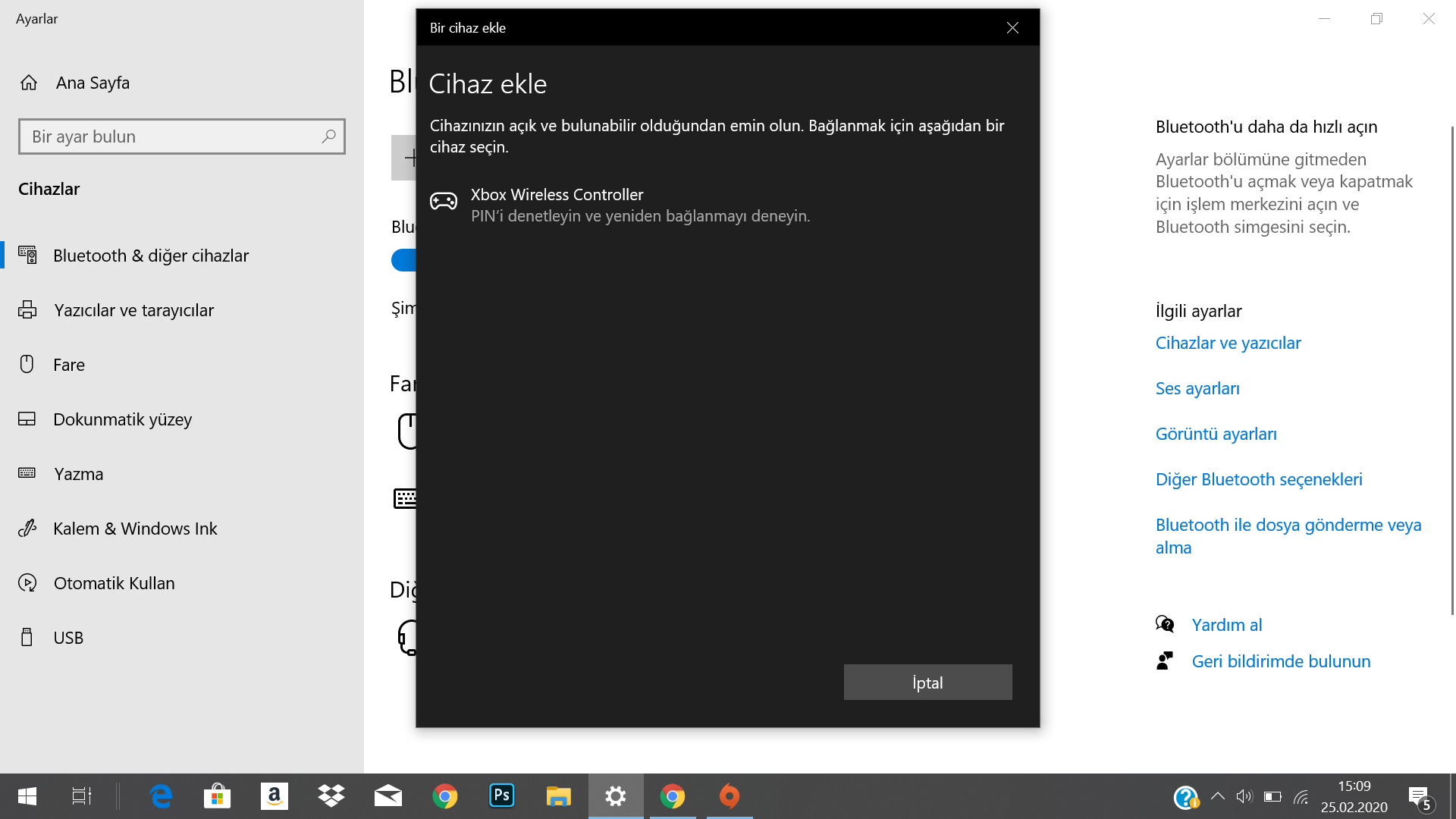Open Diğer Bluetooth seçenekleri link
Screen dimensions: 1456x819
click(1258, 479)
